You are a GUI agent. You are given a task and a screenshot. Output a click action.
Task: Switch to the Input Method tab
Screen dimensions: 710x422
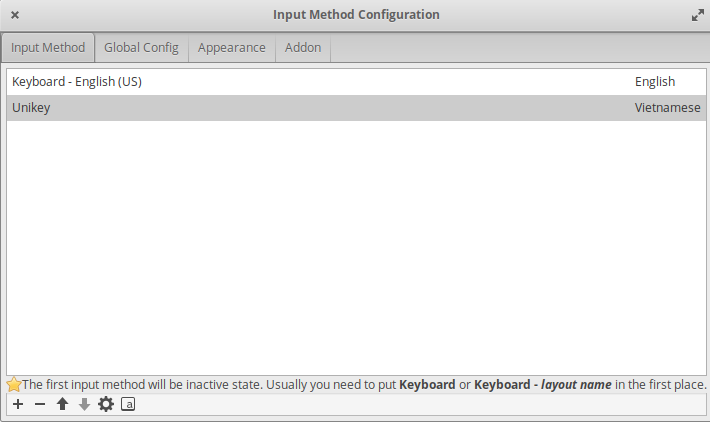tap(48, 48)
